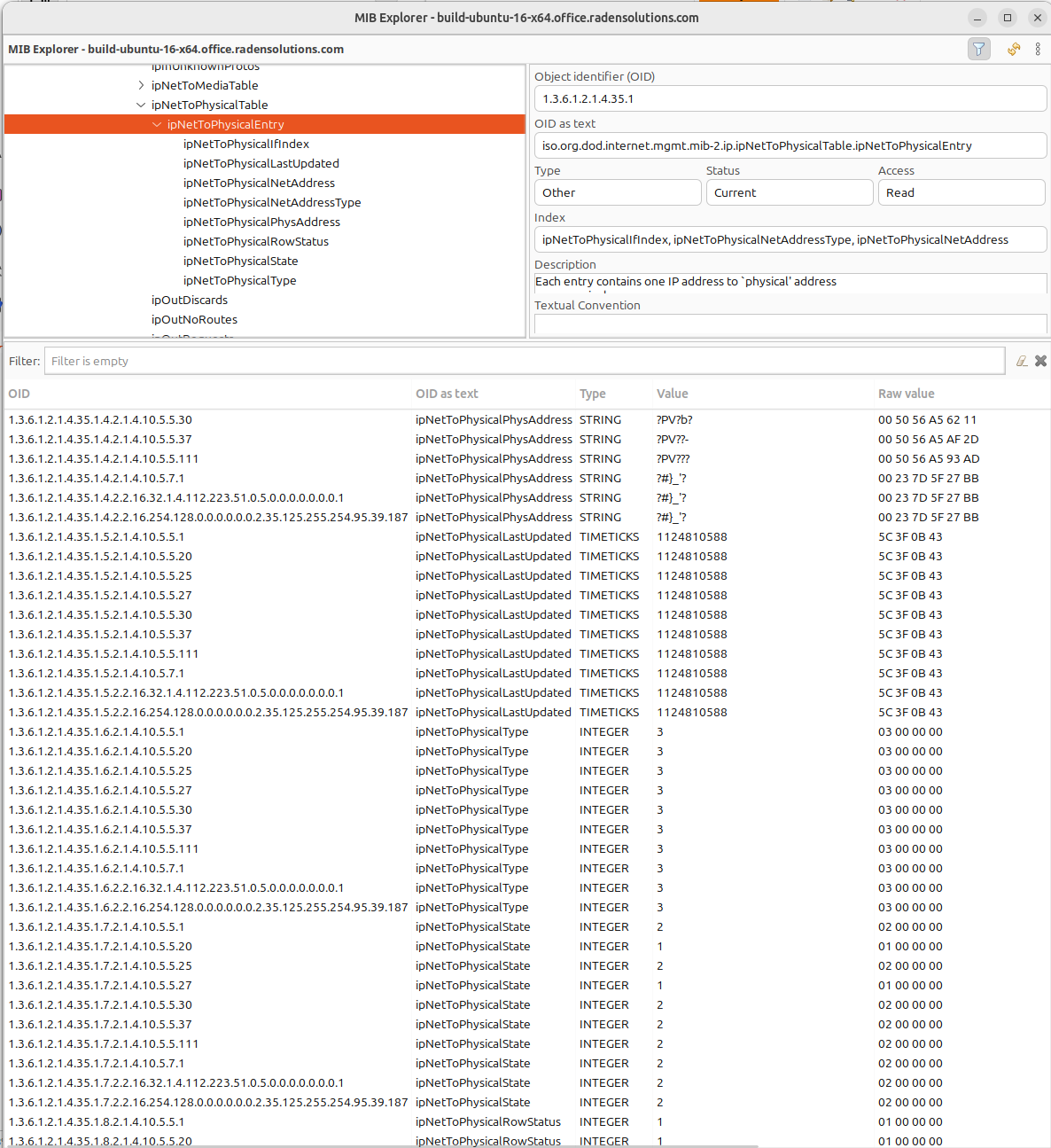Click the X icon next to the filter

click(1041, 361)
